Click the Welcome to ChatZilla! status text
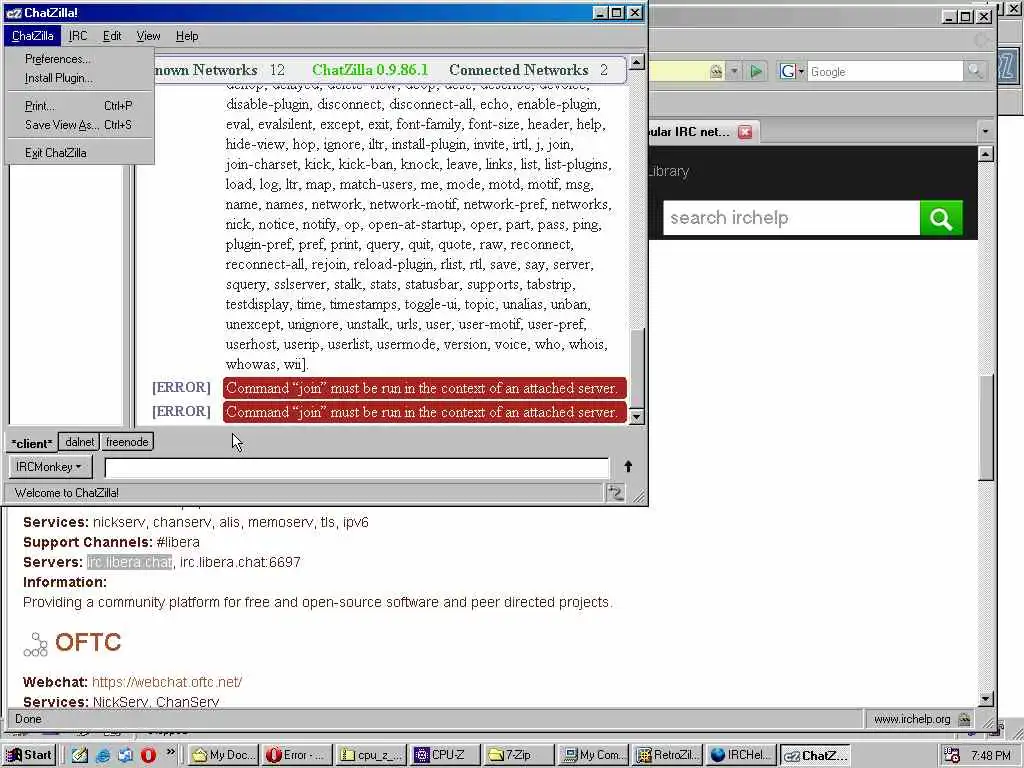The width and height of the screenshot is (1024, 768). point(67,493)
